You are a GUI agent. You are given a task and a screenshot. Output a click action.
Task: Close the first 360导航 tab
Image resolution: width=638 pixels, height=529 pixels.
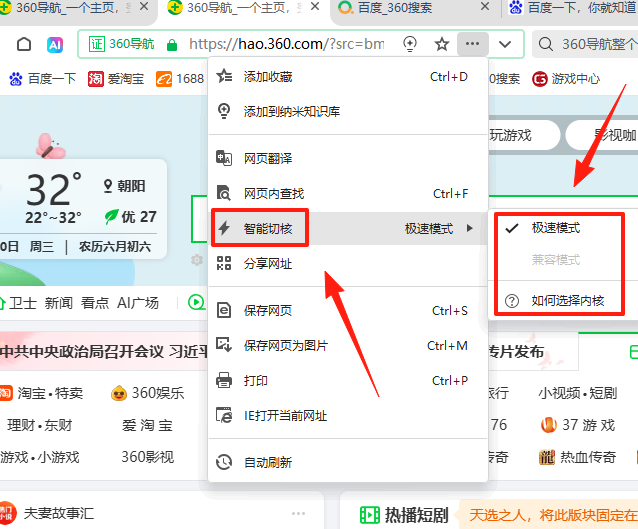(144, 7)
